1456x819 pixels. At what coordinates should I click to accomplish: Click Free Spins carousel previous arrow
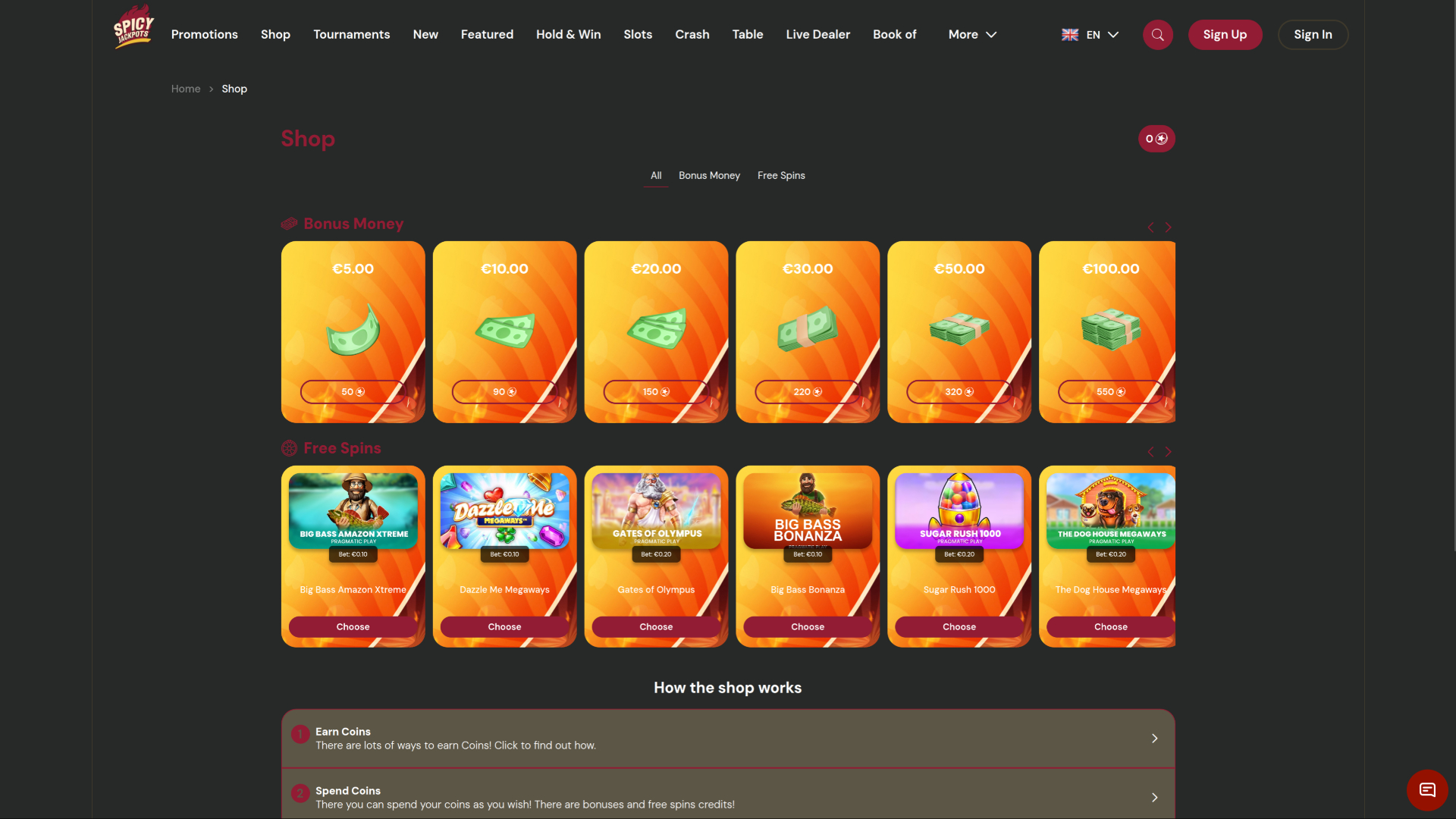click(1150, 452)
